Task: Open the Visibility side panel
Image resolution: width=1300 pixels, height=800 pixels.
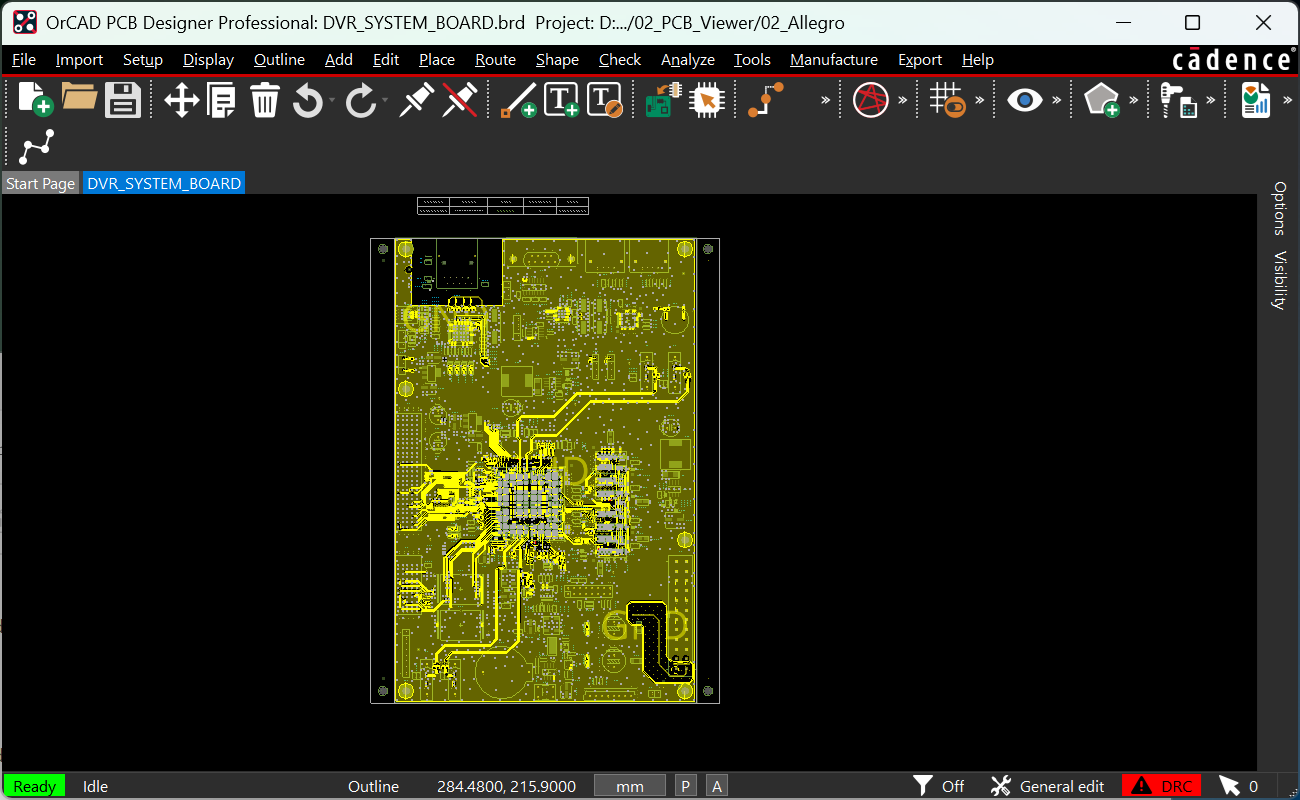Action: tap(1278, 280)
